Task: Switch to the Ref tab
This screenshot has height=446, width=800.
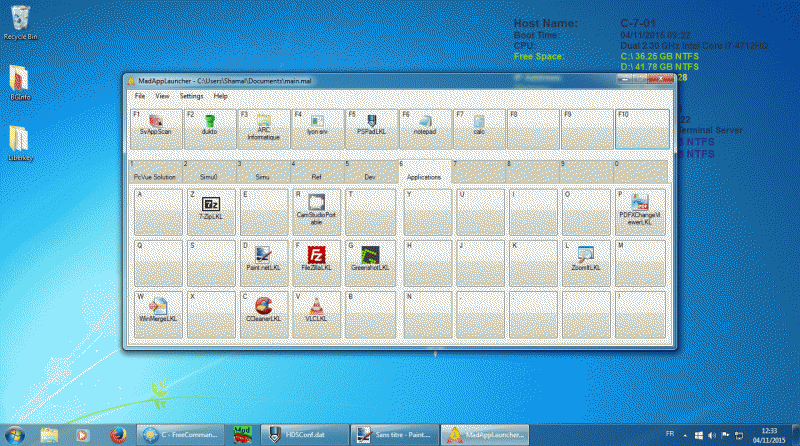Action: (316, 171)
